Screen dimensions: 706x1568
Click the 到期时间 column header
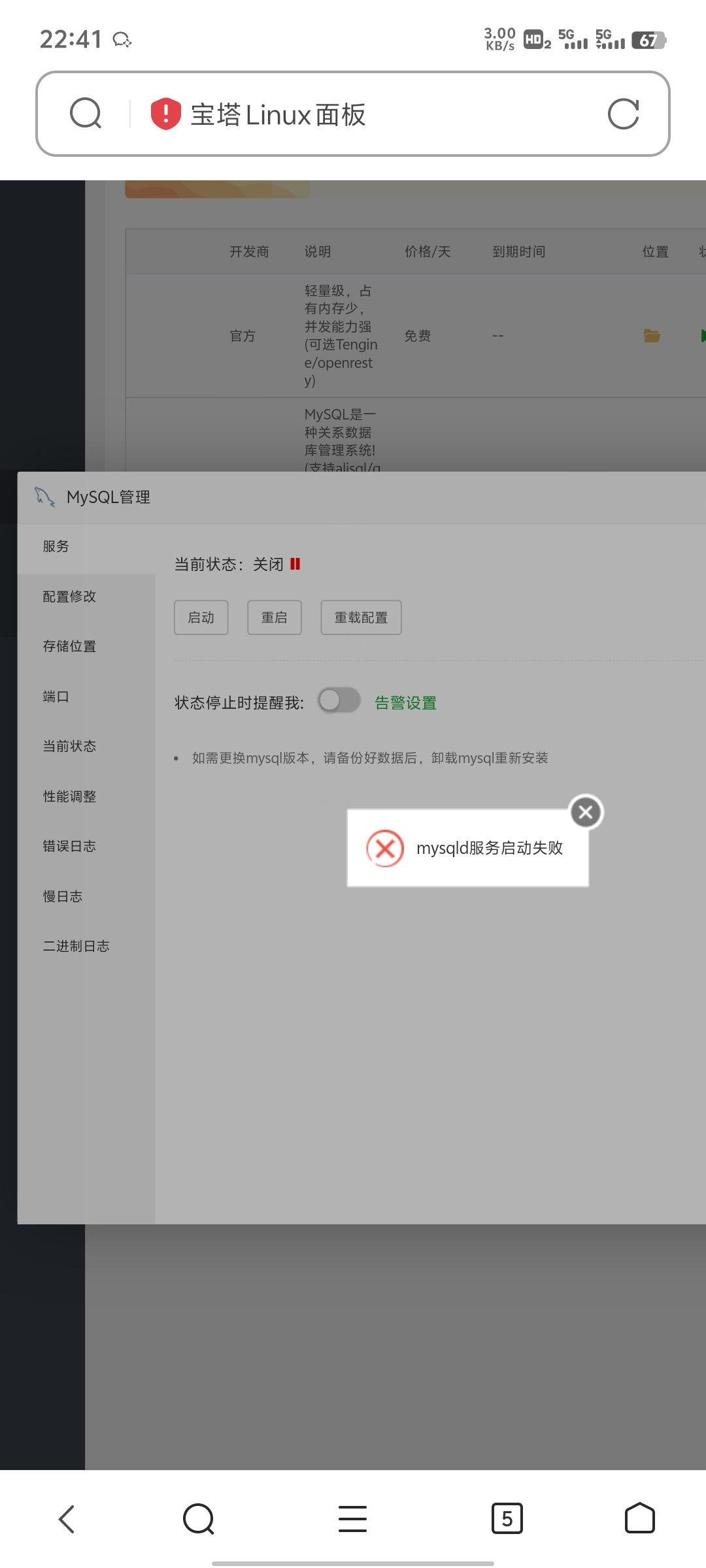[519, 252]
